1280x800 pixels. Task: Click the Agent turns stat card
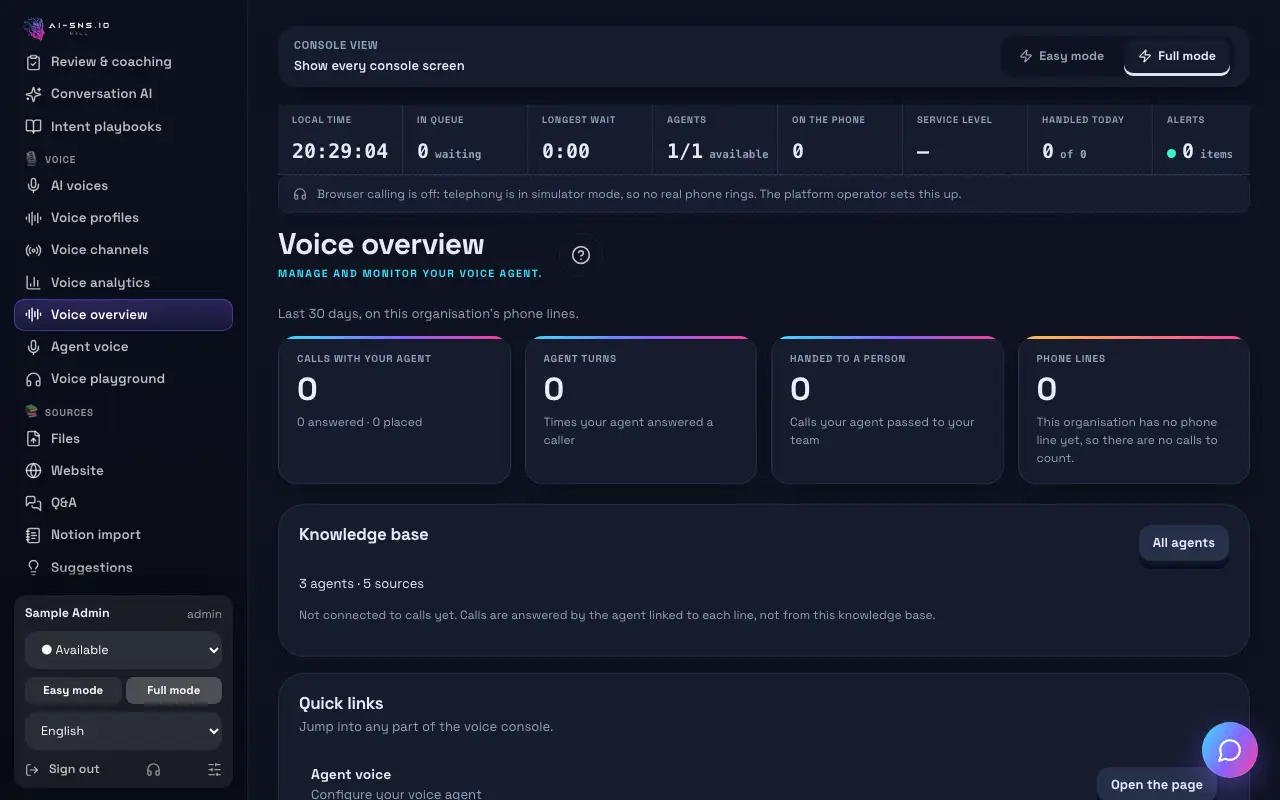[641, 410]
